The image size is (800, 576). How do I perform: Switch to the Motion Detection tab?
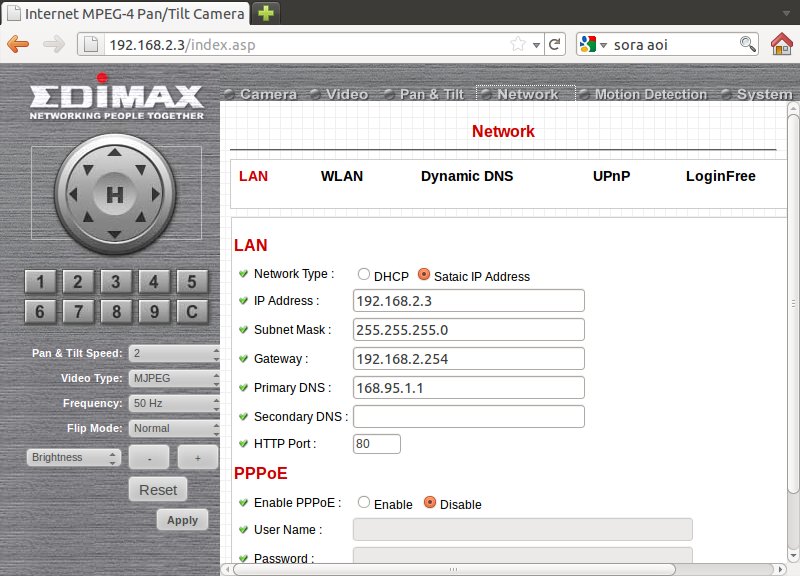[x=649, y=94]
